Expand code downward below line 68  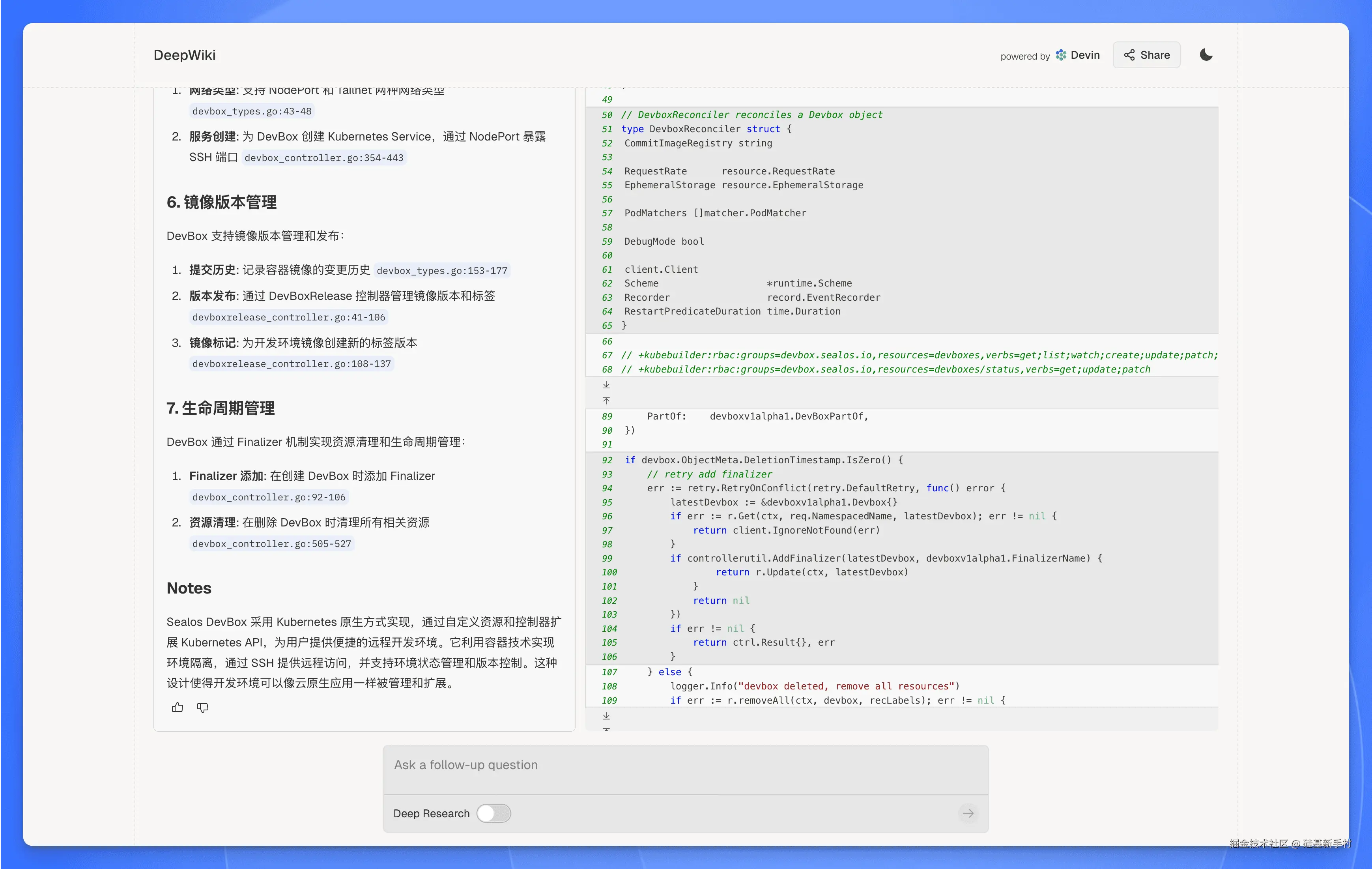tap(606, 385)
